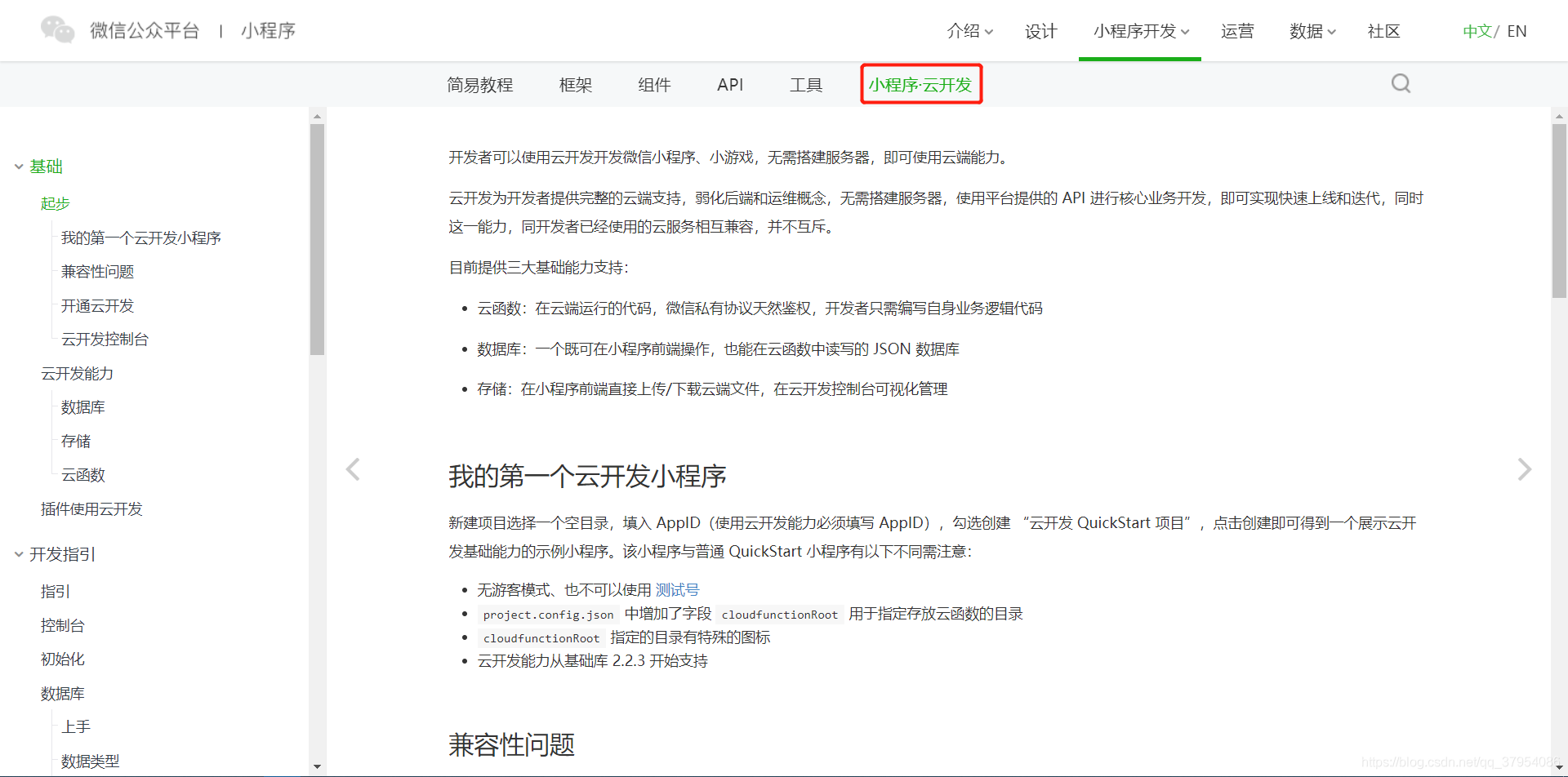
Task: Open 开通云开发 sidebar item
Action: [97, 305]
